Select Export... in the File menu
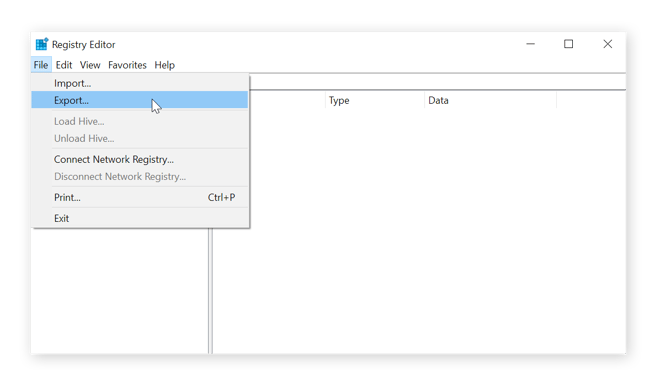Screen dimensions: 660x389 point(140,100)
